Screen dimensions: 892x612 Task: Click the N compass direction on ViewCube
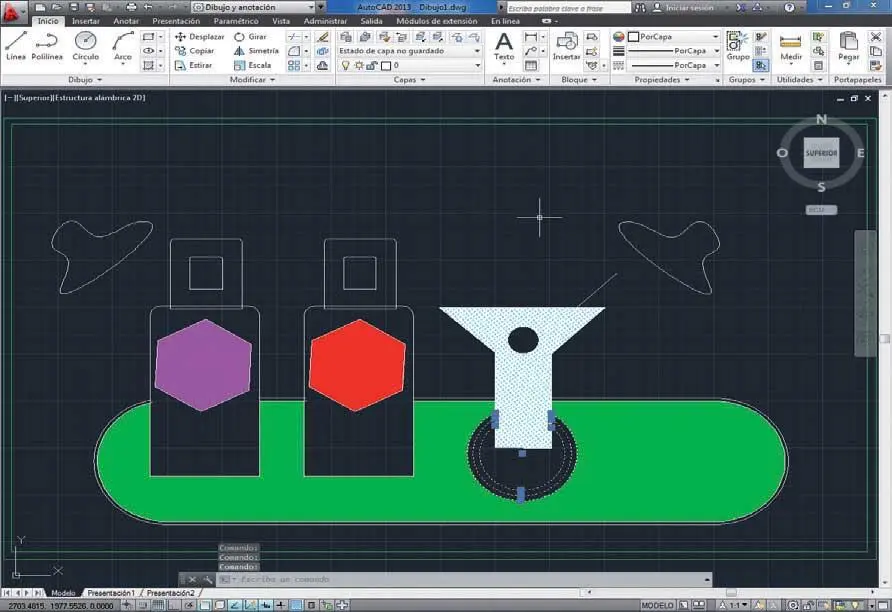click(x=821, y=119)
